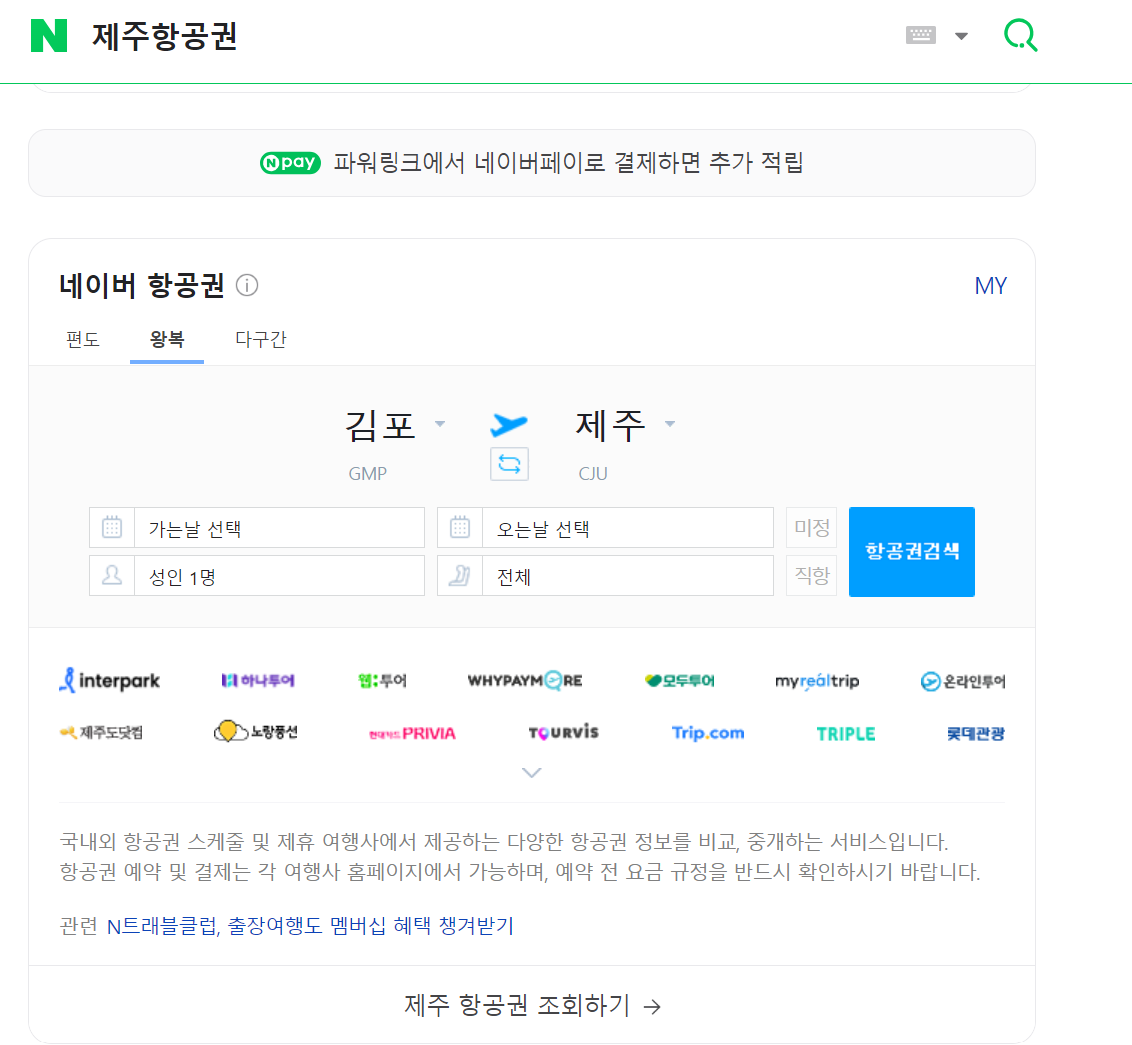Click calendar icon beside 가는날 선택
Viewport: 1132px width, 1045px height.
coord(112,527)
